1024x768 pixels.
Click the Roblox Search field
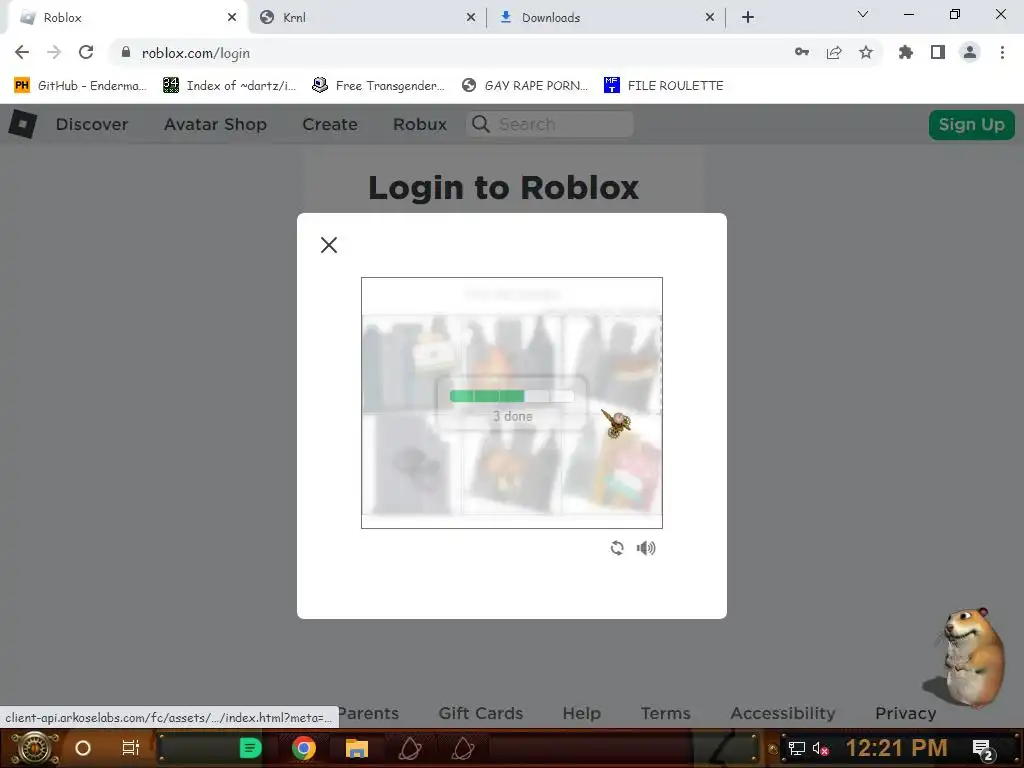point(549,124)
